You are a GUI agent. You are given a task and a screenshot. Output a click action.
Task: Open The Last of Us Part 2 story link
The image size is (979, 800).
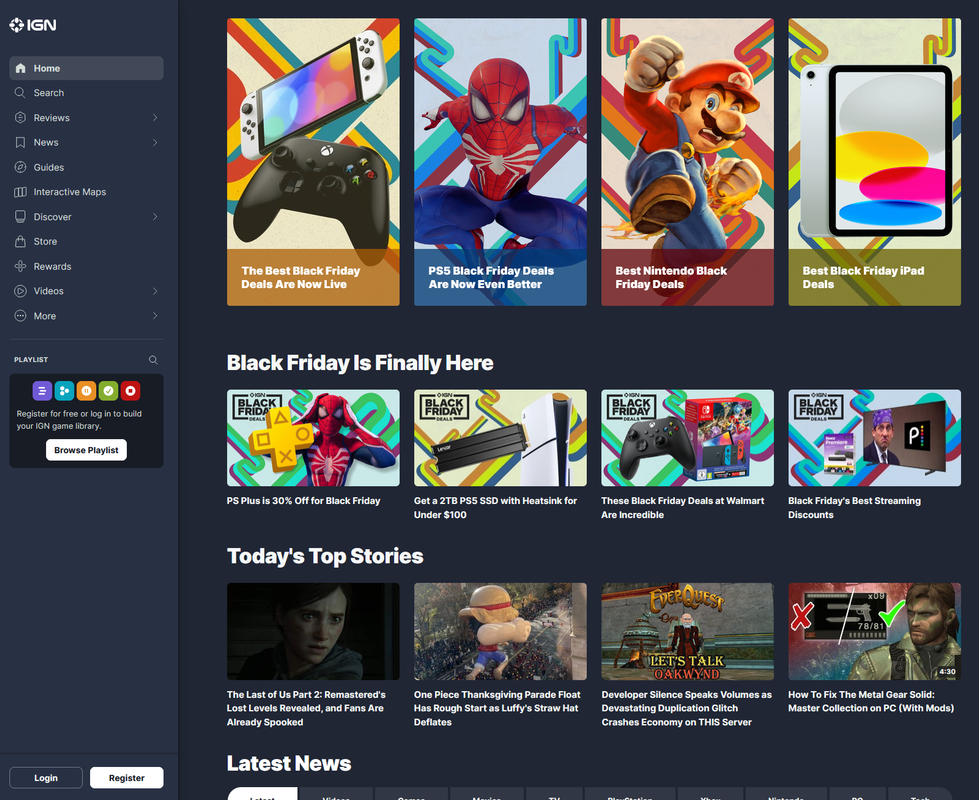click(306, 708)
